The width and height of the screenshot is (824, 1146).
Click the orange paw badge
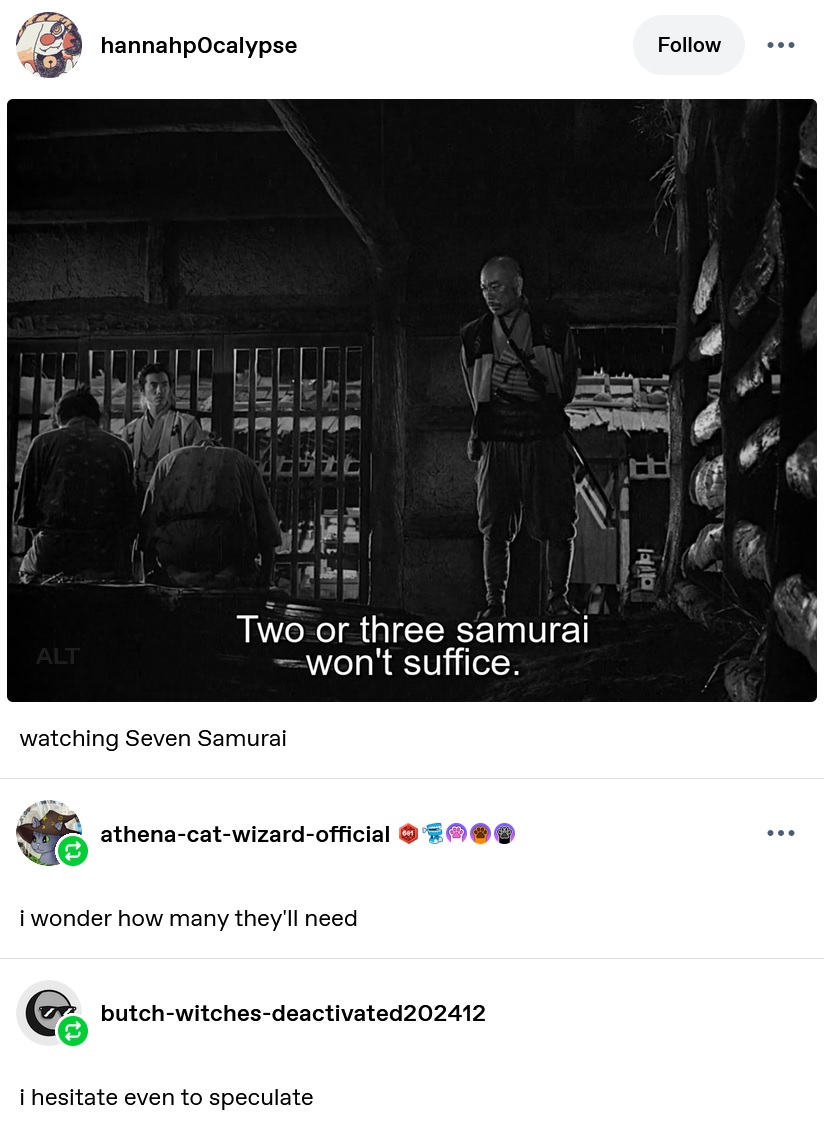480,833
